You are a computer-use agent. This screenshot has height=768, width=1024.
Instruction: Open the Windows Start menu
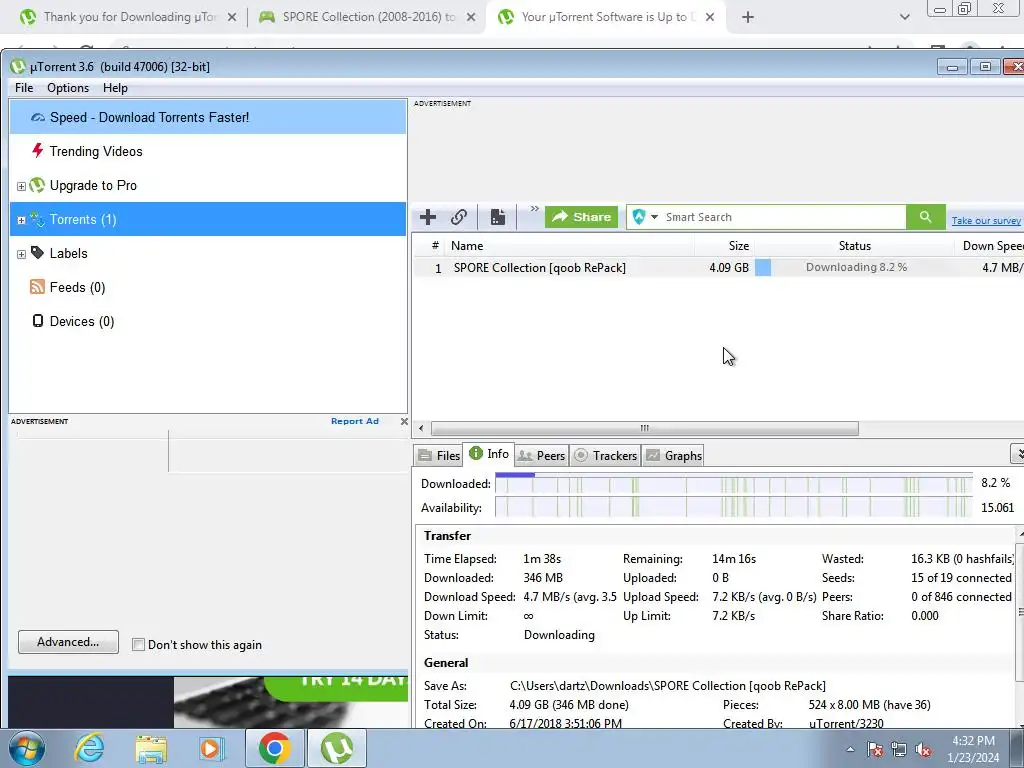click(x=26, y=748)
